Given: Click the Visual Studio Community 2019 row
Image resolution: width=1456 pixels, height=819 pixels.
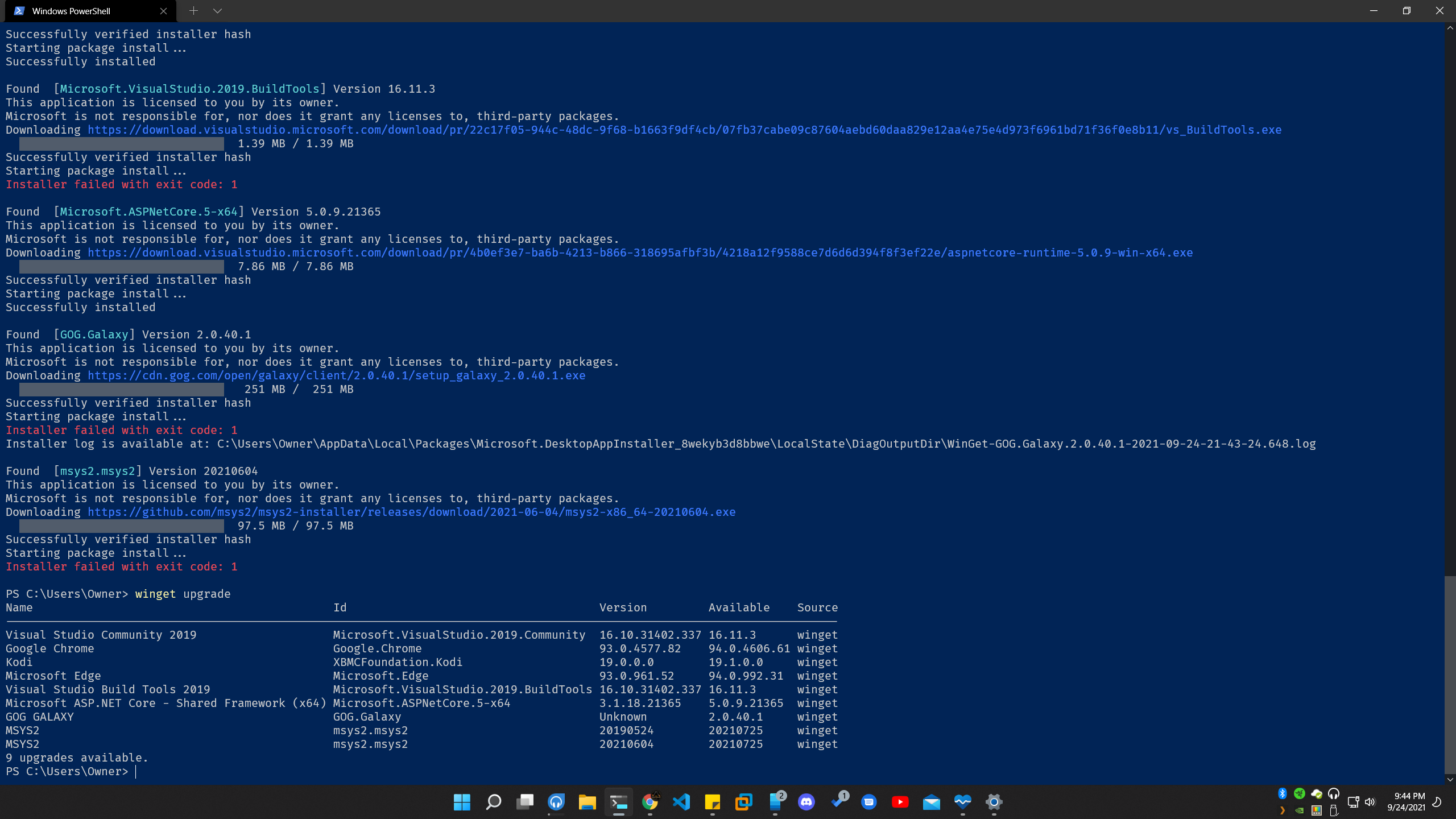Looking at the screenshot, I should pos(421,635).
